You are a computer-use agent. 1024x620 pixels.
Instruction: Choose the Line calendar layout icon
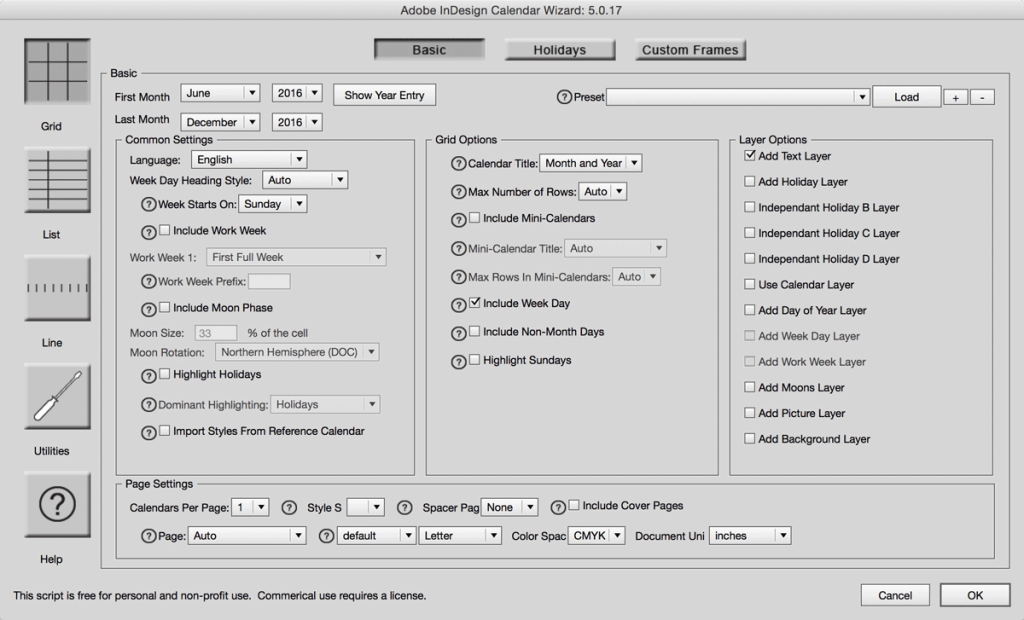(x=56, y=289)
